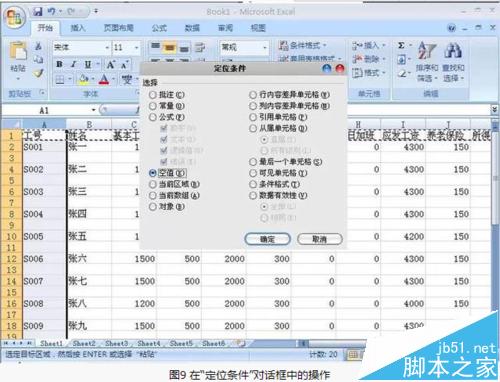Click the 取消 (Cancel) button
The width and height of the screenshot is (500, 382).
(x=319, y=239)
